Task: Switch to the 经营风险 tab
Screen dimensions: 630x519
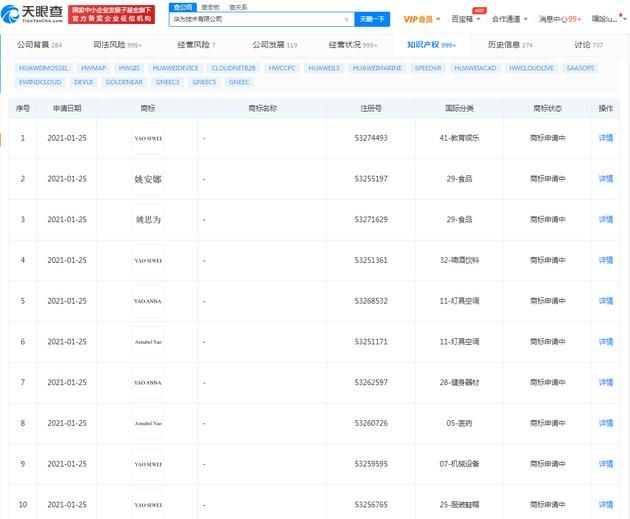Action: (x=196, y=45)
